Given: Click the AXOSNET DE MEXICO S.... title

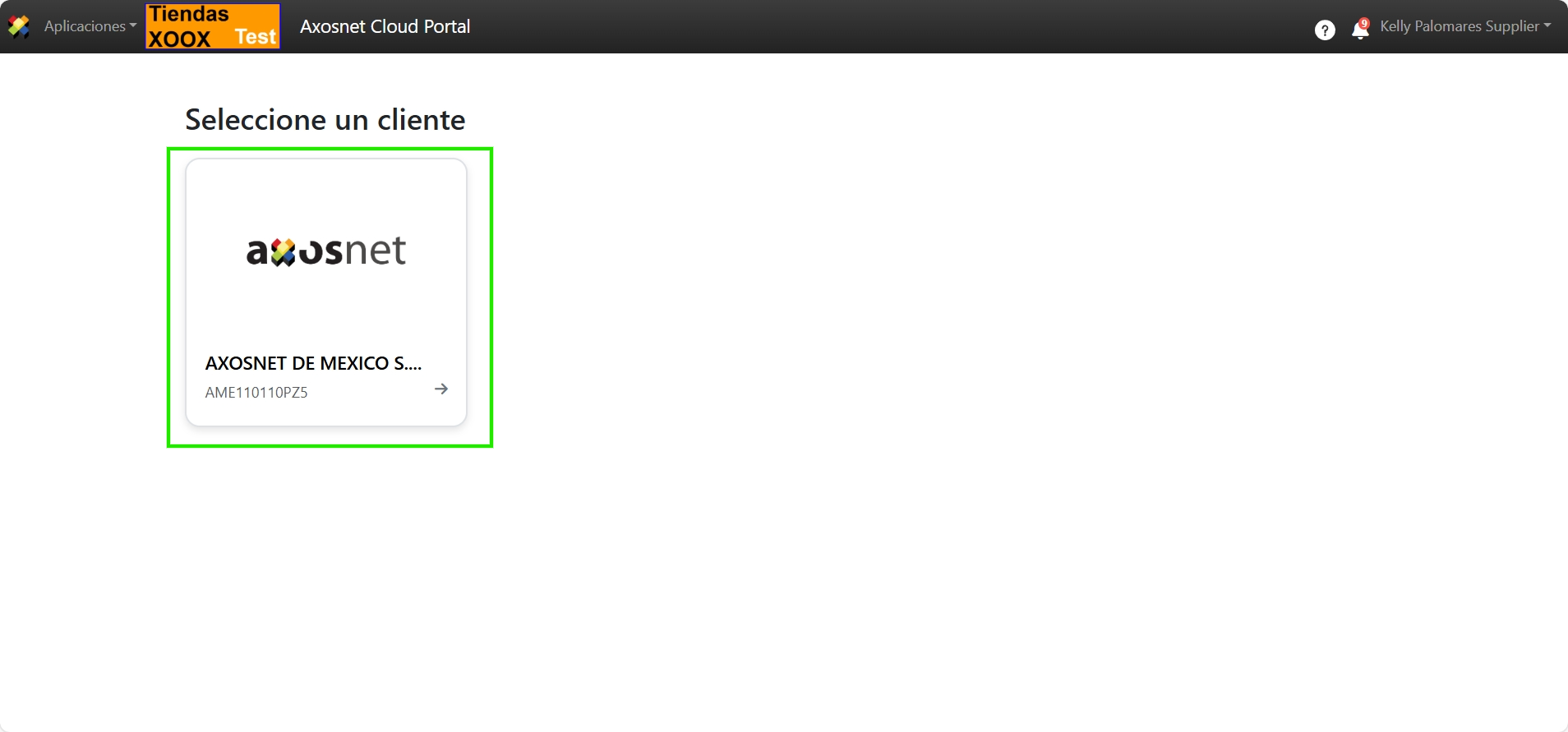Looking at the screenshot, I should tap(313, 363).
